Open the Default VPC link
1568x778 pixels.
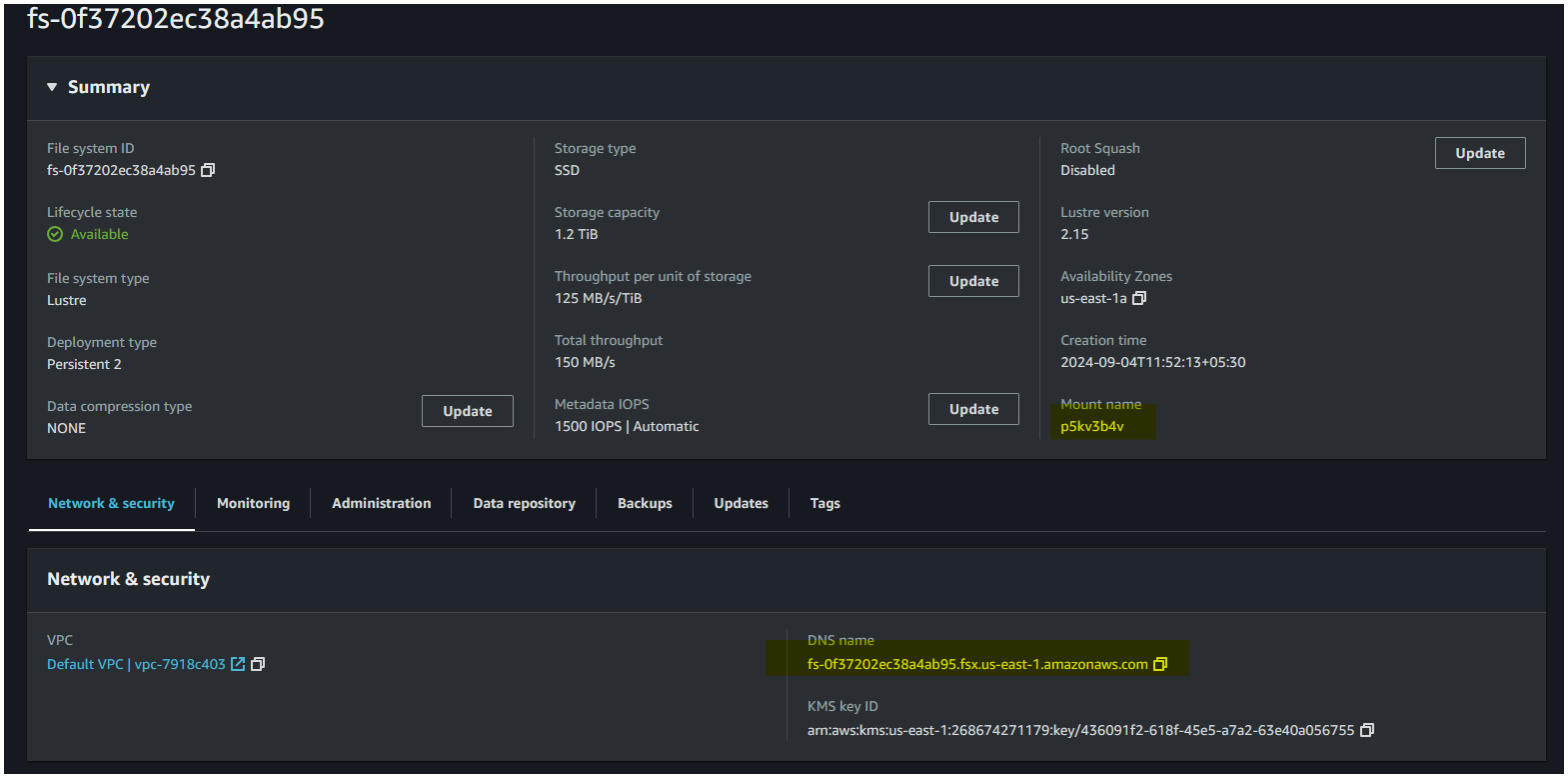[136, 664]
